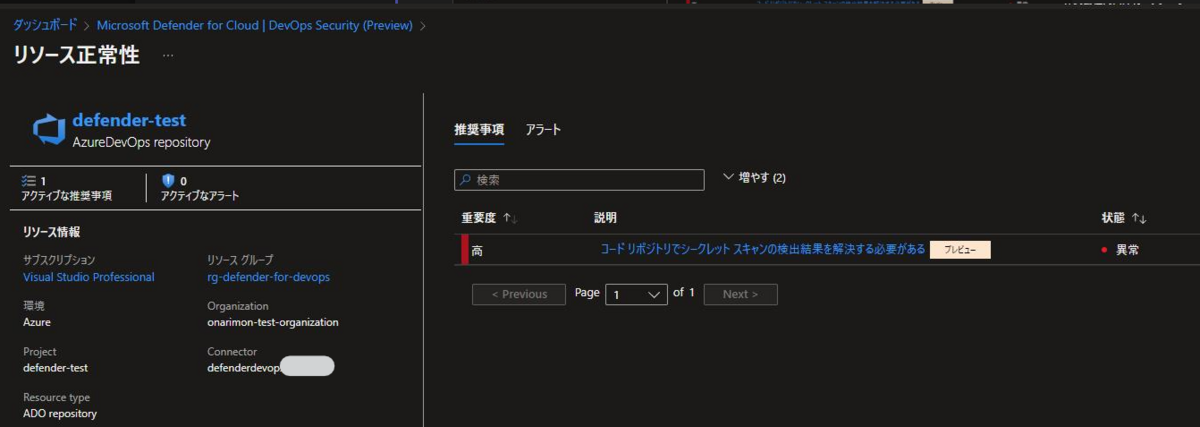Click the search magnifier icon
The width and height of the screenshot is (1200, 427).
coord(465,180)
